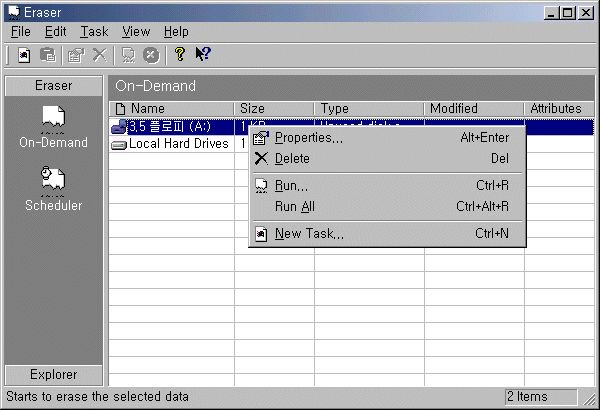This screenshot has height=410, width=600.
Task: Click the Properties icon in the context menu
Action: pyautogui.click(x=261, y=138)
